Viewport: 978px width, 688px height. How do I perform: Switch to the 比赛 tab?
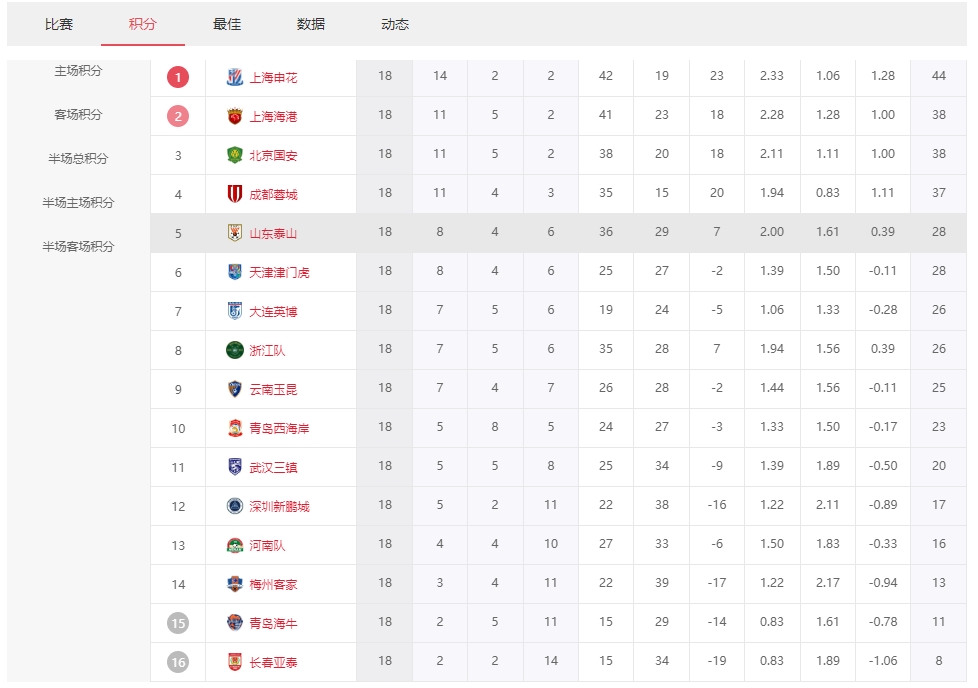(59, 24)
